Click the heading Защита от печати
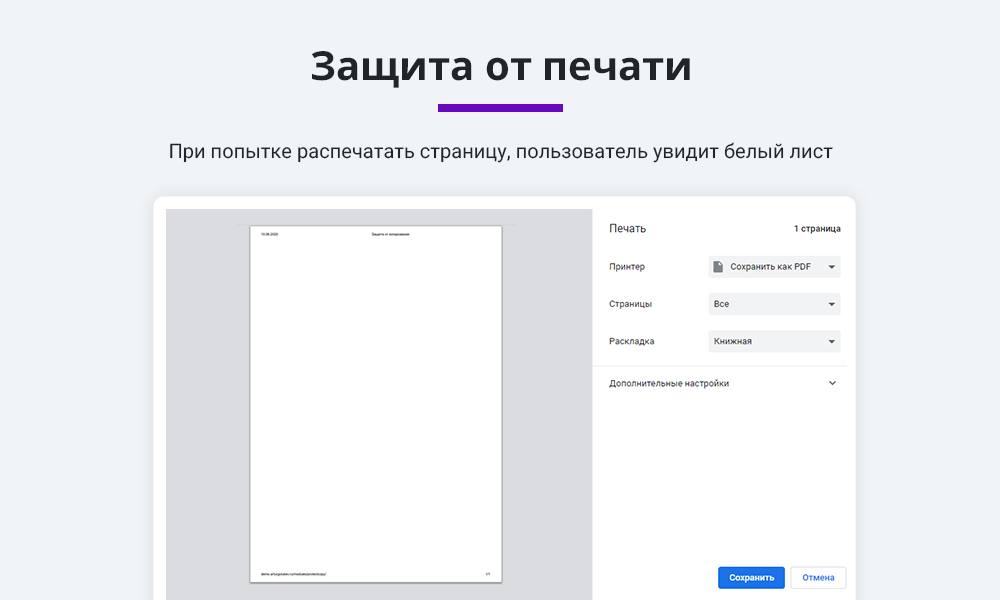The height and width of the screenshot is (600, 1000). click(x=500, y=65)
